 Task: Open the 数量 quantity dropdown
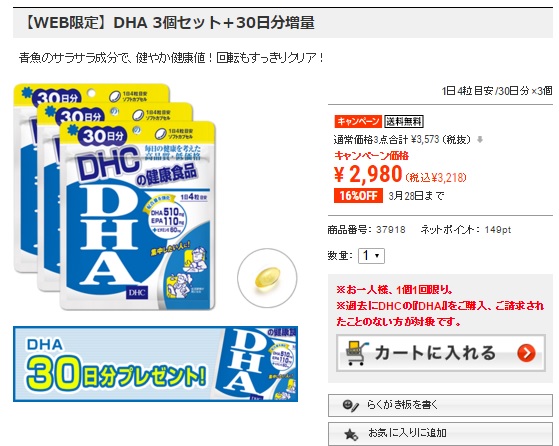point(371,256)
